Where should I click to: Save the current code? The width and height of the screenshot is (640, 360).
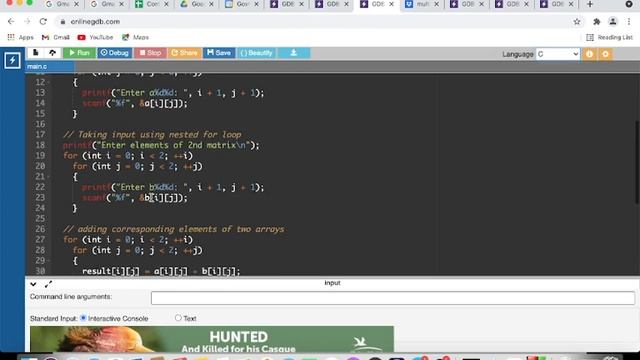click(219, 53)
